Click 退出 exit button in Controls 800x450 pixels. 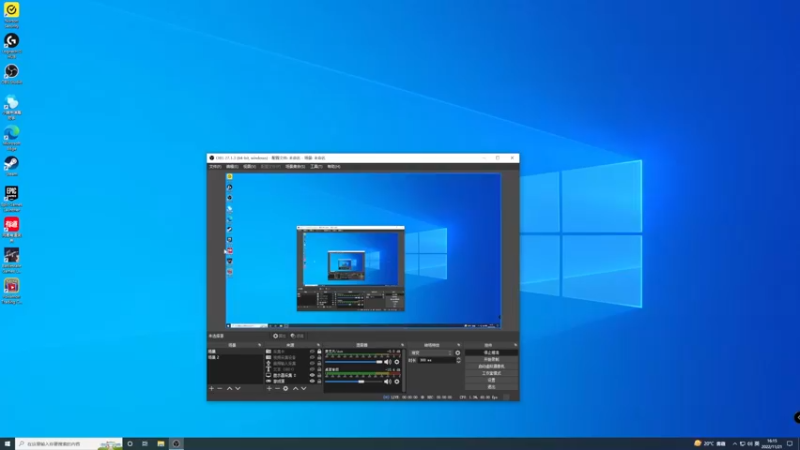(x=491, y=387)
